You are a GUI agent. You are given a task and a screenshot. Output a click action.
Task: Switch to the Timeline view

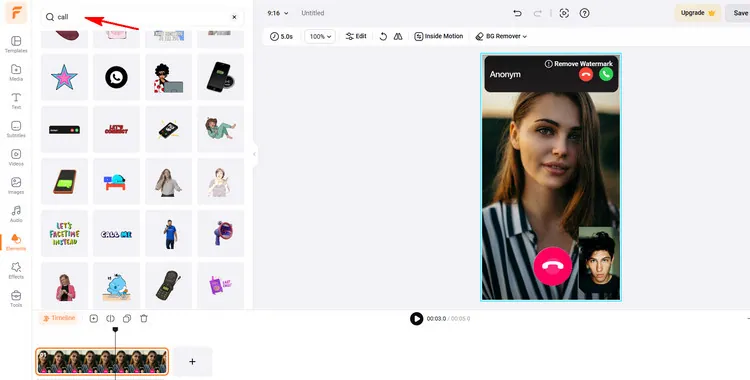59,318
